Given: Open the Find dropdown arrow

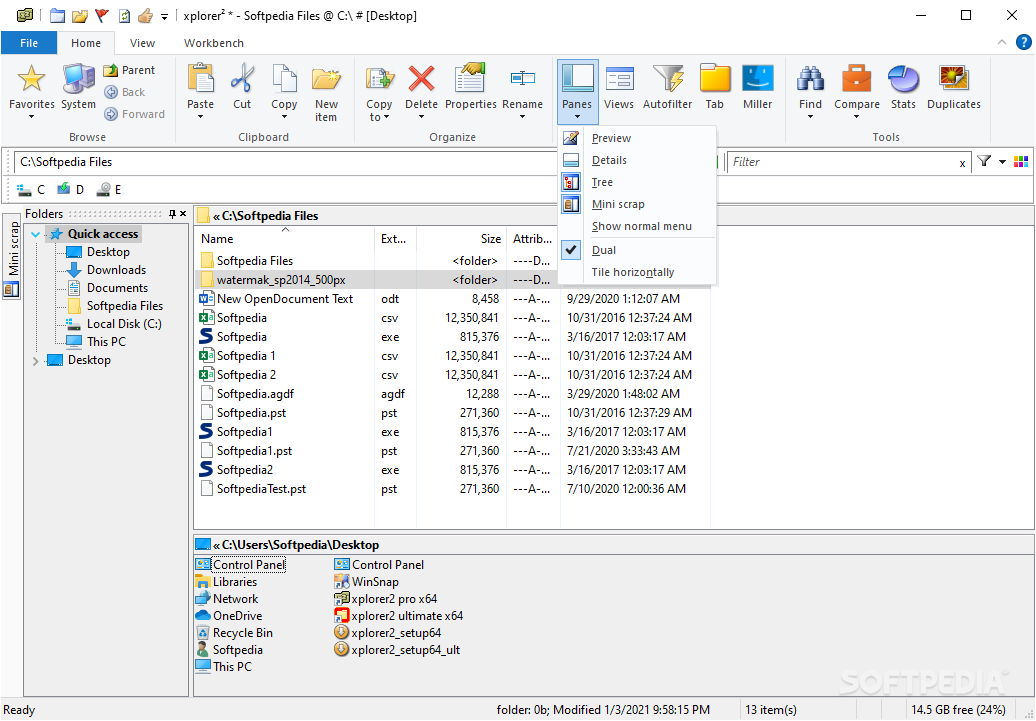Looking at the screenshot, I should pos(810,118).
